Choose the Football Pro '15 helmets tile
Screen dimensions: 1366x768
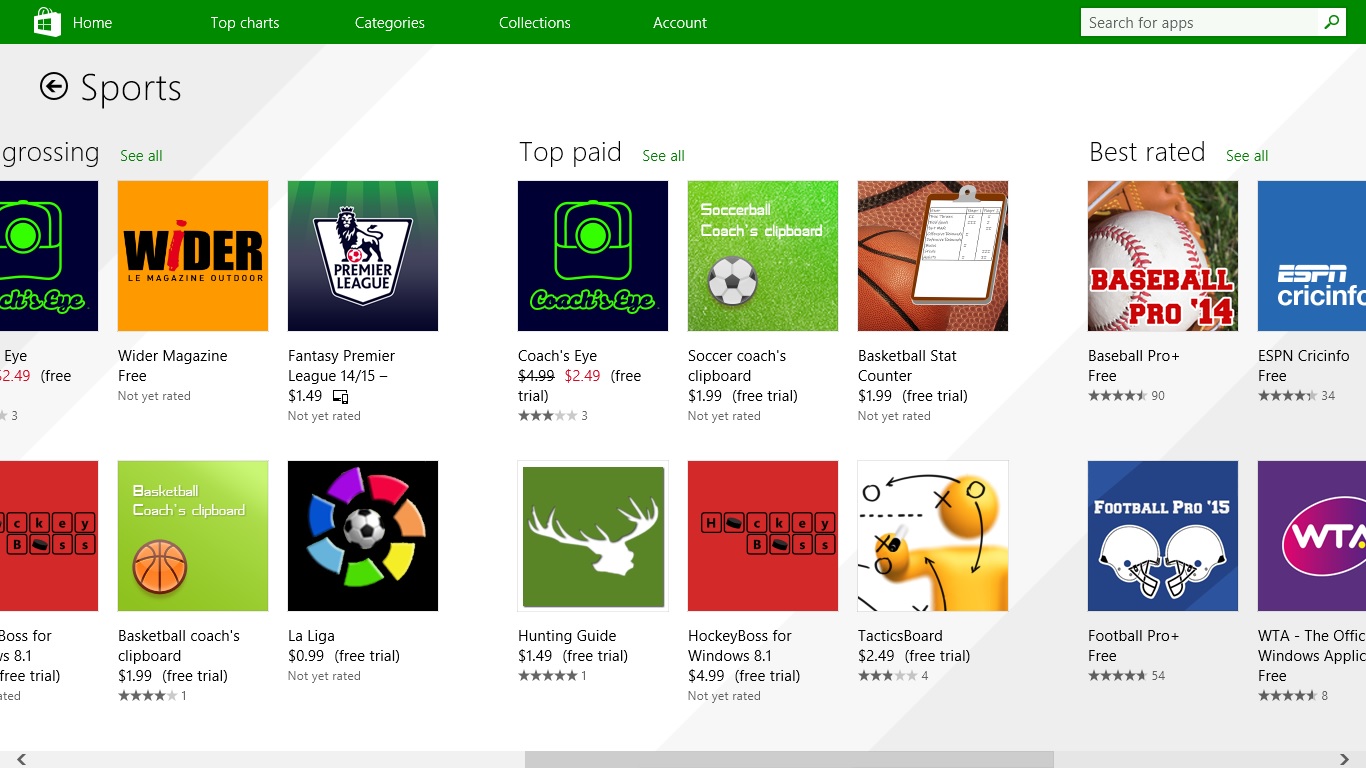point(1163,536)
